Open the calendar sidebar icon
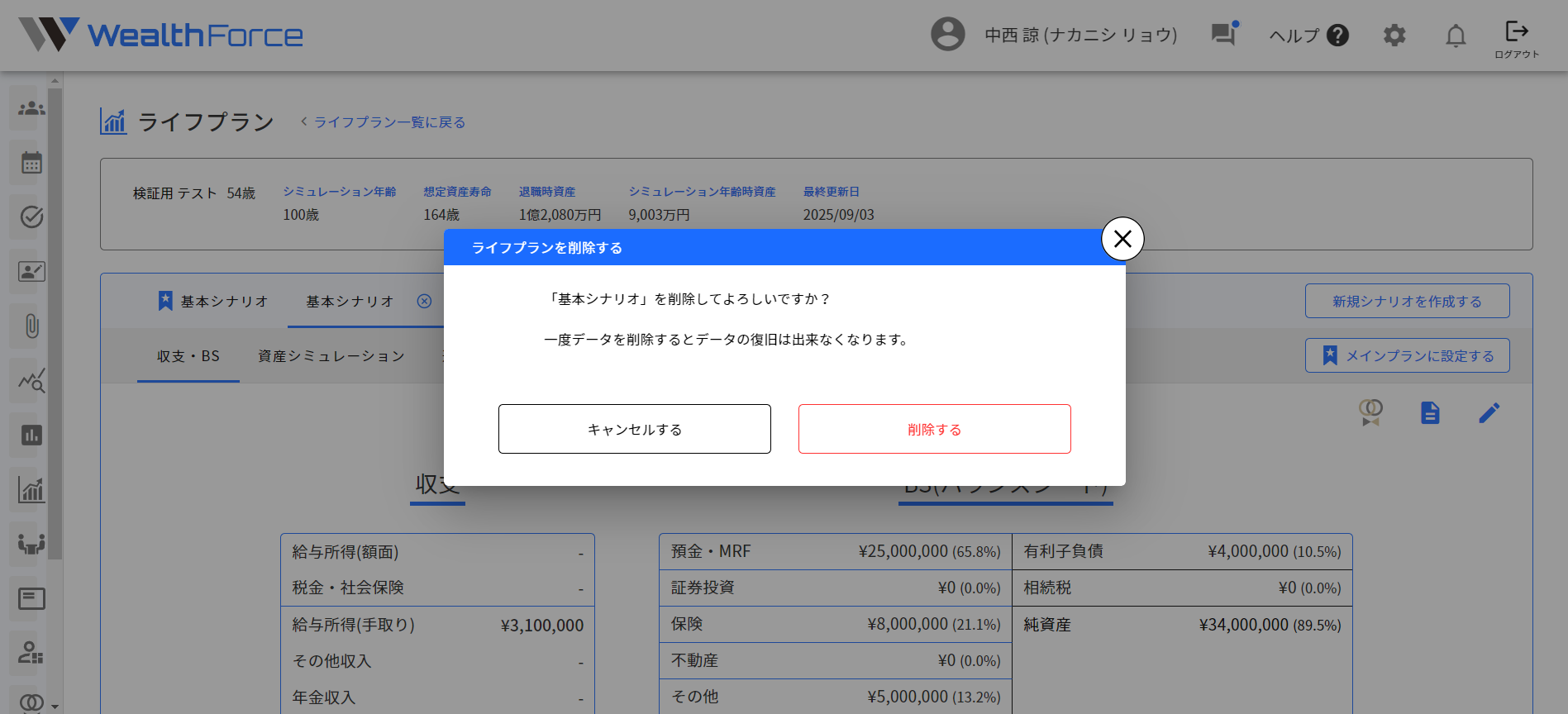The width and height of the screenshot is (1568, 714). 31,163
